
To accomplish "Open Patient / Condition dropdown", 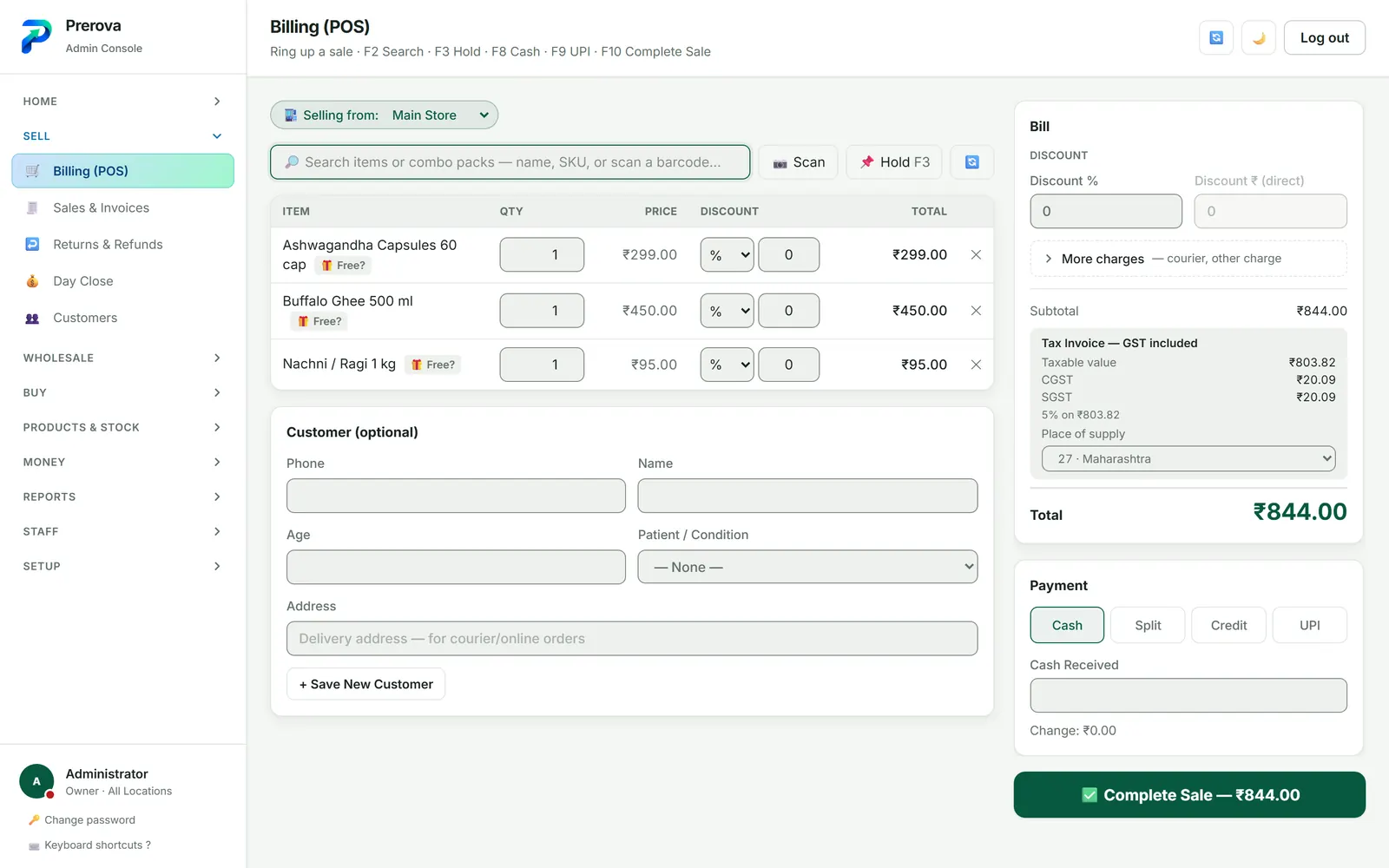I will [x=807, y=567].
